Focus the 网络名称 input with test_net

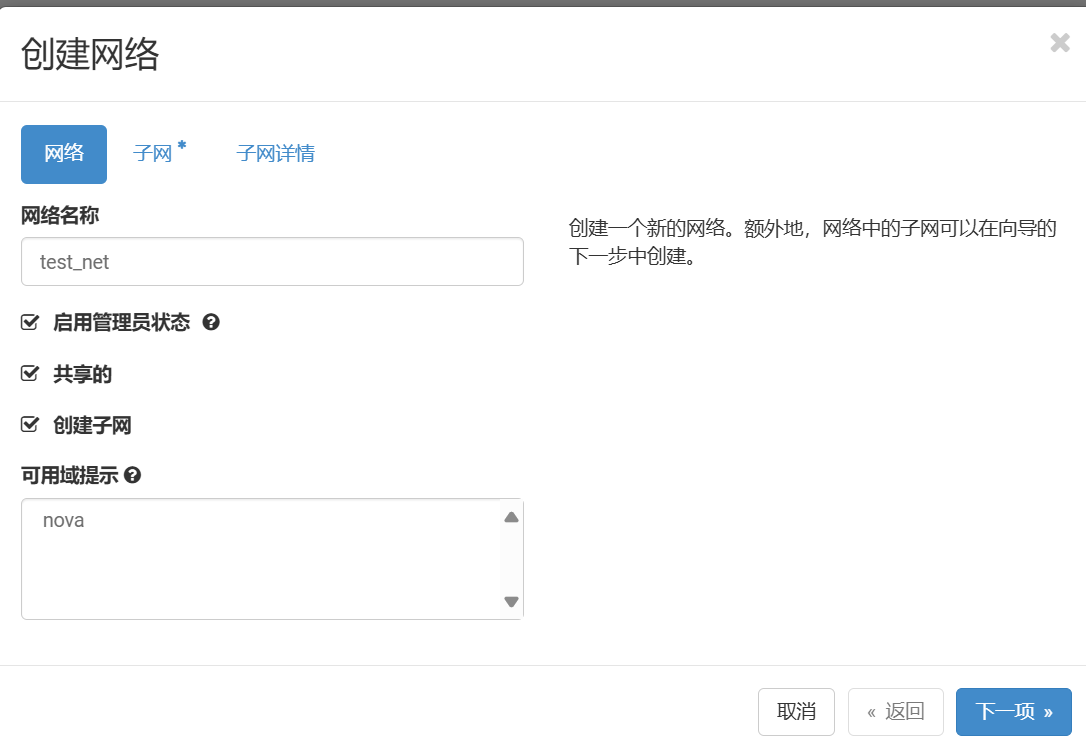point(272,262)
